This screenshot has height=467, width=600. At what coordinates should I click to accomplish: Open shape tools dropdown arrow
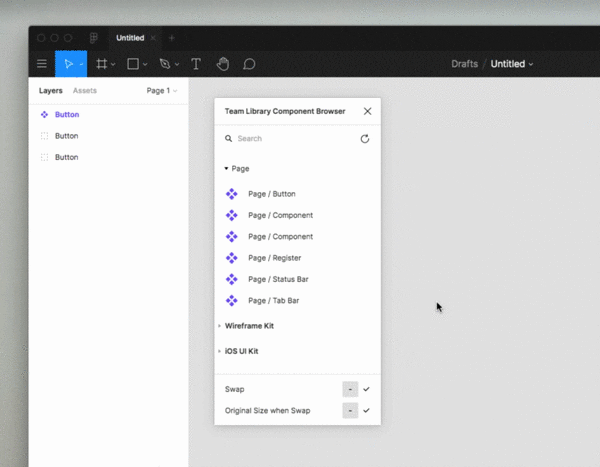click(145, 64)
